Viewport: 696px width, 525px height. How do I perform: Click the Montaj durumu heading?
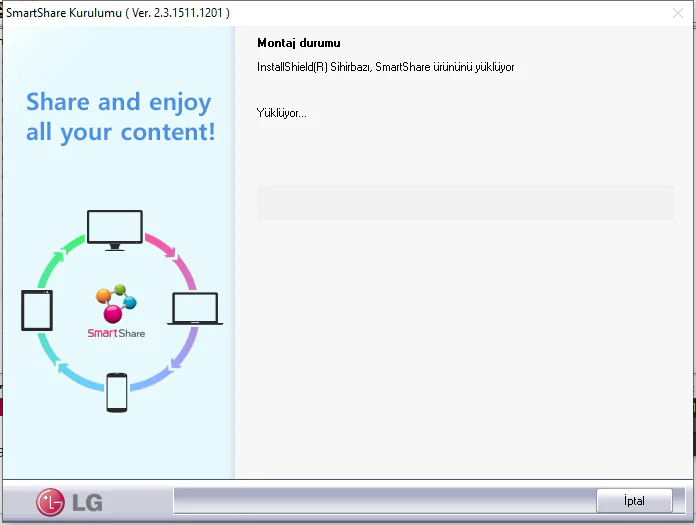pyautogui.click(x=299, y=43)
